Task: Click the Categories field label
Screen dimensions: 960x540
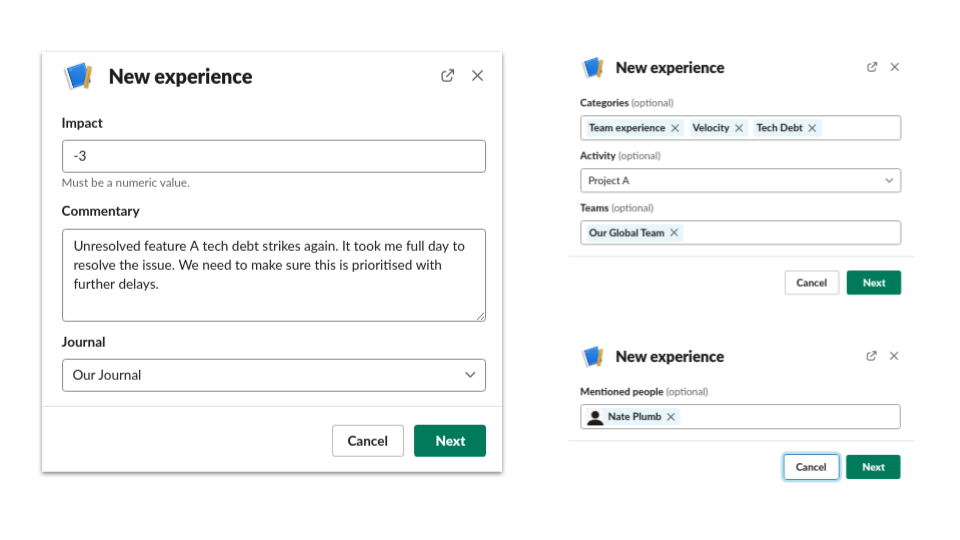Action: click(604, 103)
